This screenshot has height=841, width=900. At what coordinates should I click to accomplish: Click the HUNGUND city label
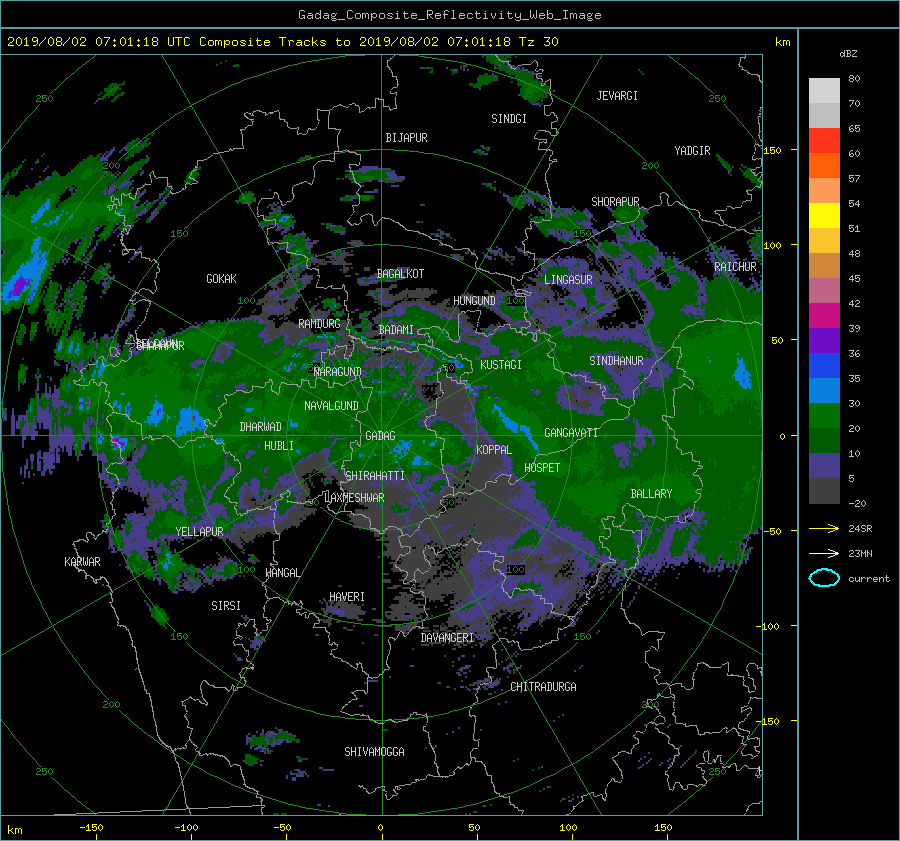pos(474,301)
